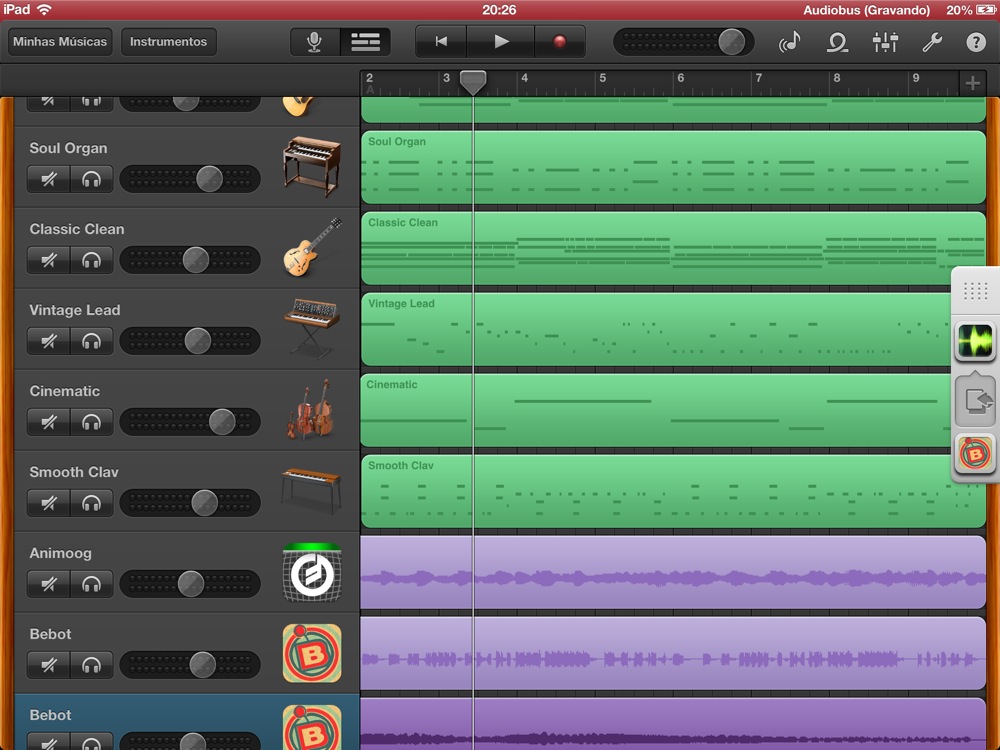
Task: Solo the first Bebot track
Action: (91, 665)
